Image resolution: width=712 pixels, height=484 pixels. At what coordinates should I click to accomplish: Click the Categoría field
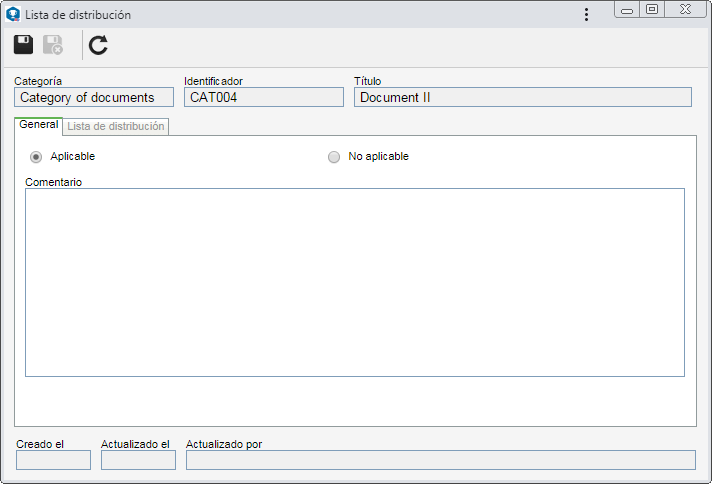tap(94, 97)
